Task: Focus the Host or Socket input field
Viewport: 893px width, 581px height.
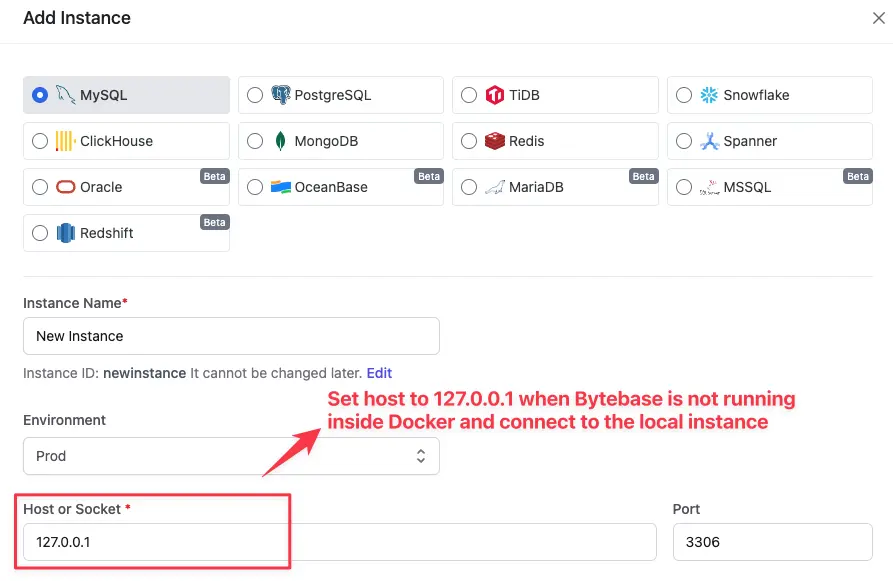Action: [x=339, y=542]
